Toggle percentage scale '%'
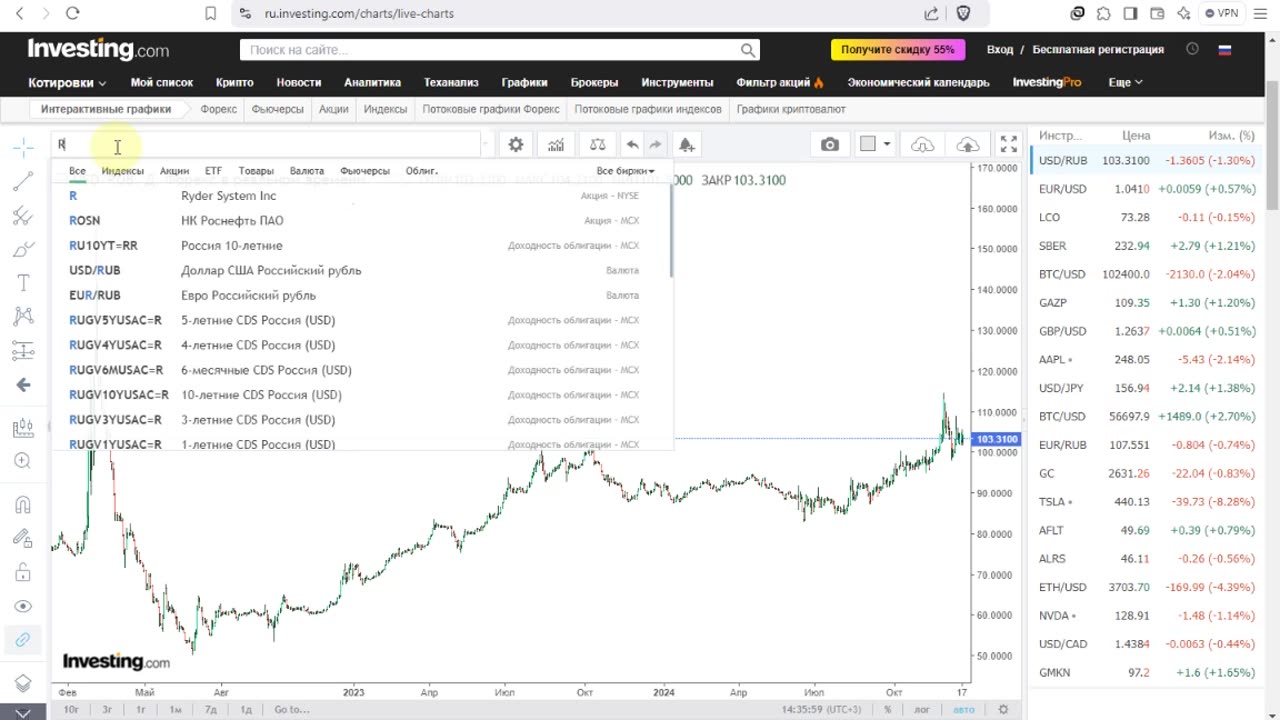The height and width of the screenshot is (720, 1280). 887,709
